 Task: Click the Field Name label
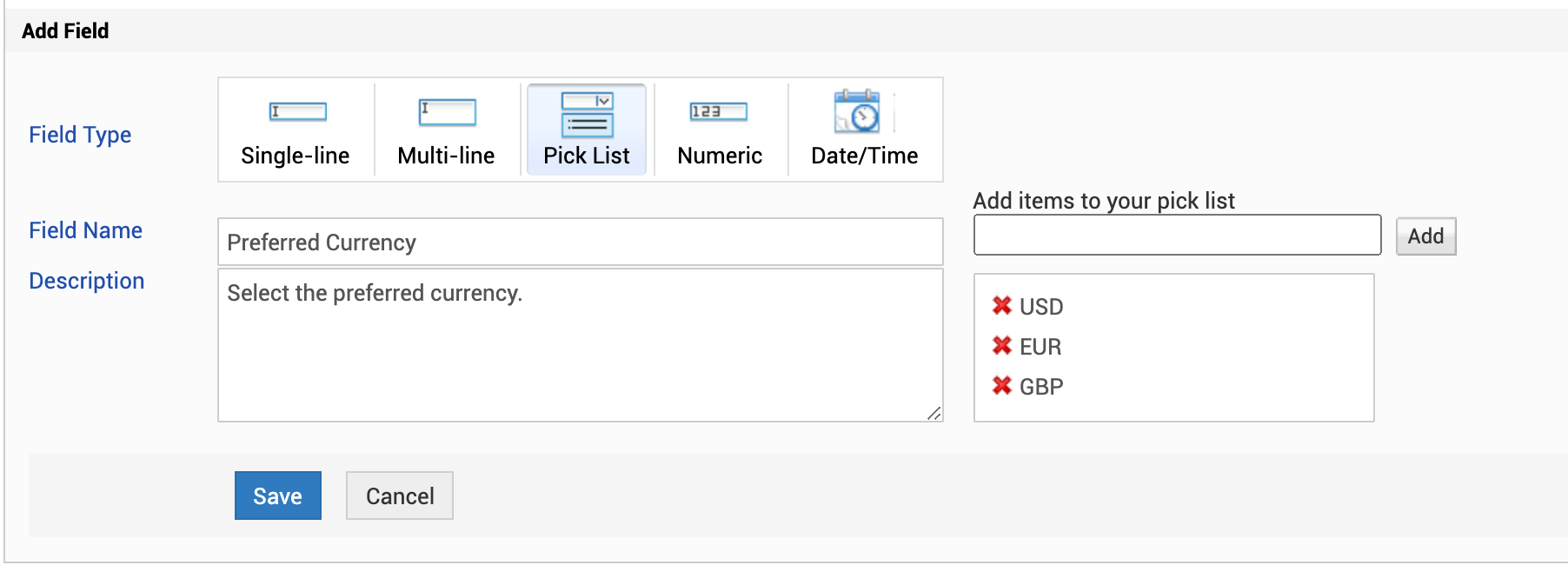point(85,230)
